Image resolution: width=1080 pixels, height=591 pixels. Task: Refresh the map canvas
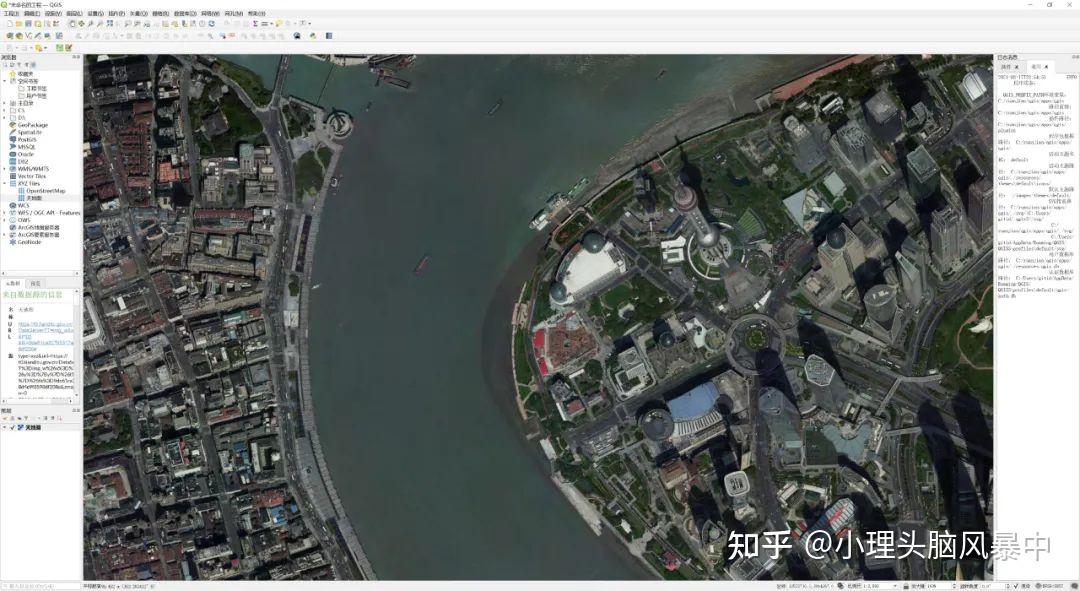(210, 23)
